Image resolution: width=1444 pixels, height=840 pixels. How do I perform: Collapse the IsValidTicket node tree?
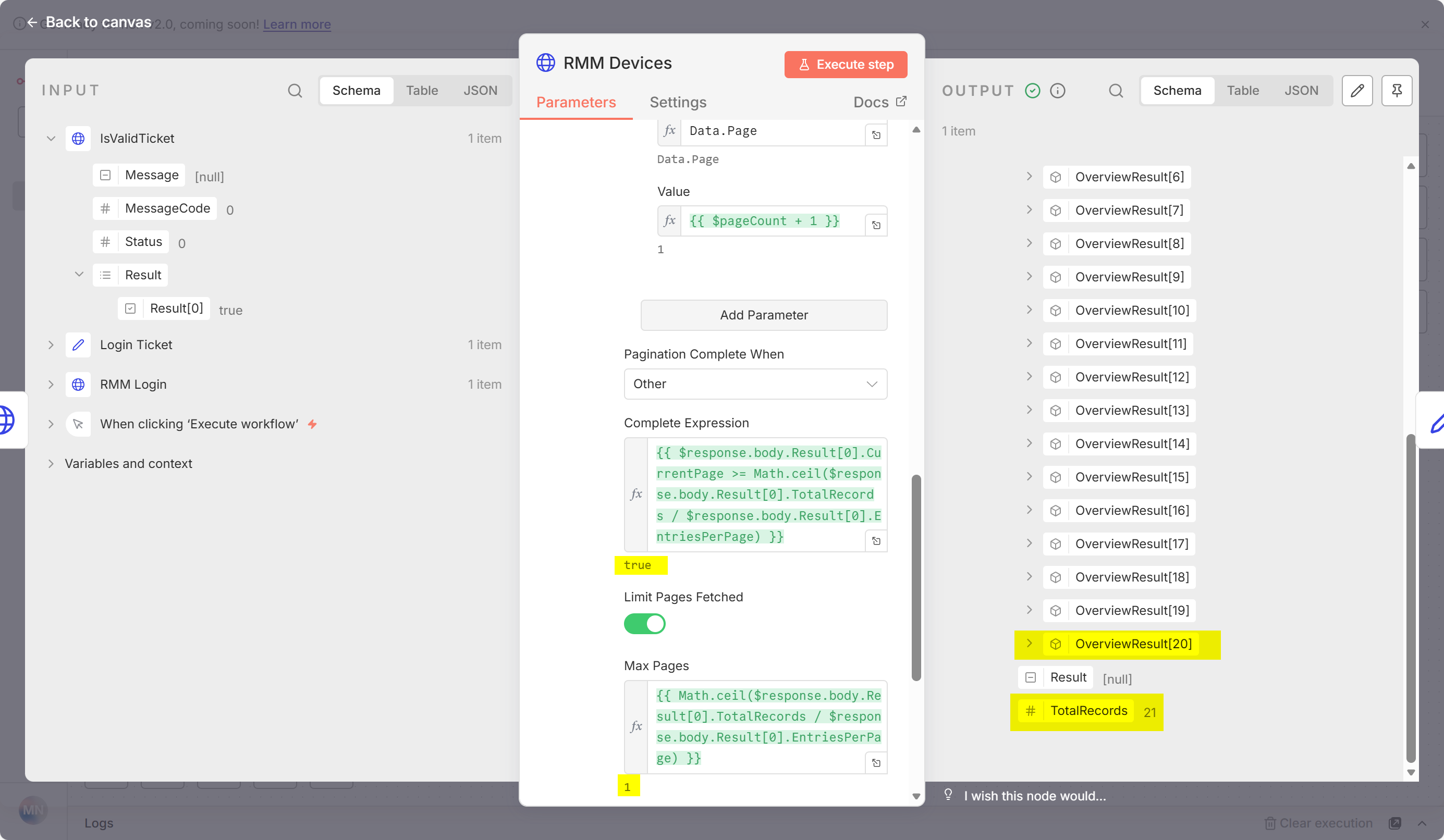[51, 139]
